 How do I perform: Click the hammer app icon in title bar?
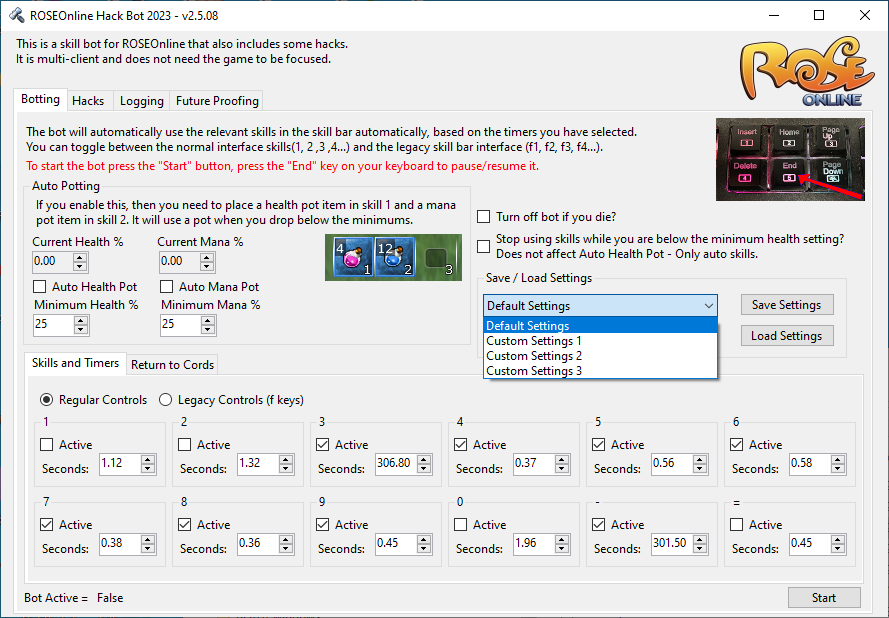(16, 15)
